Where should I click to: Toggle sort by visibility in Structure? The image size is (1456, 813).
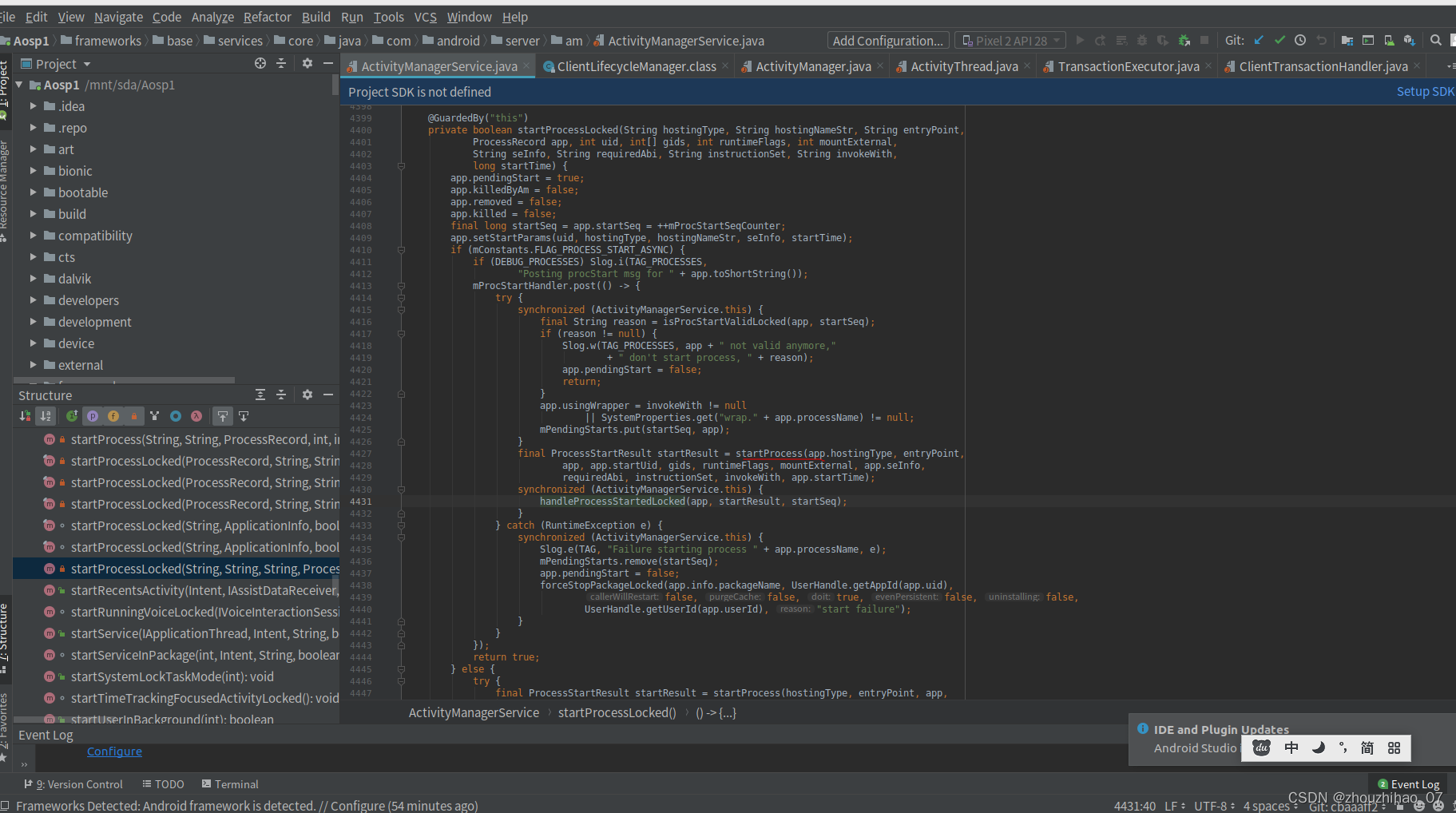click(x=25, y=415)
